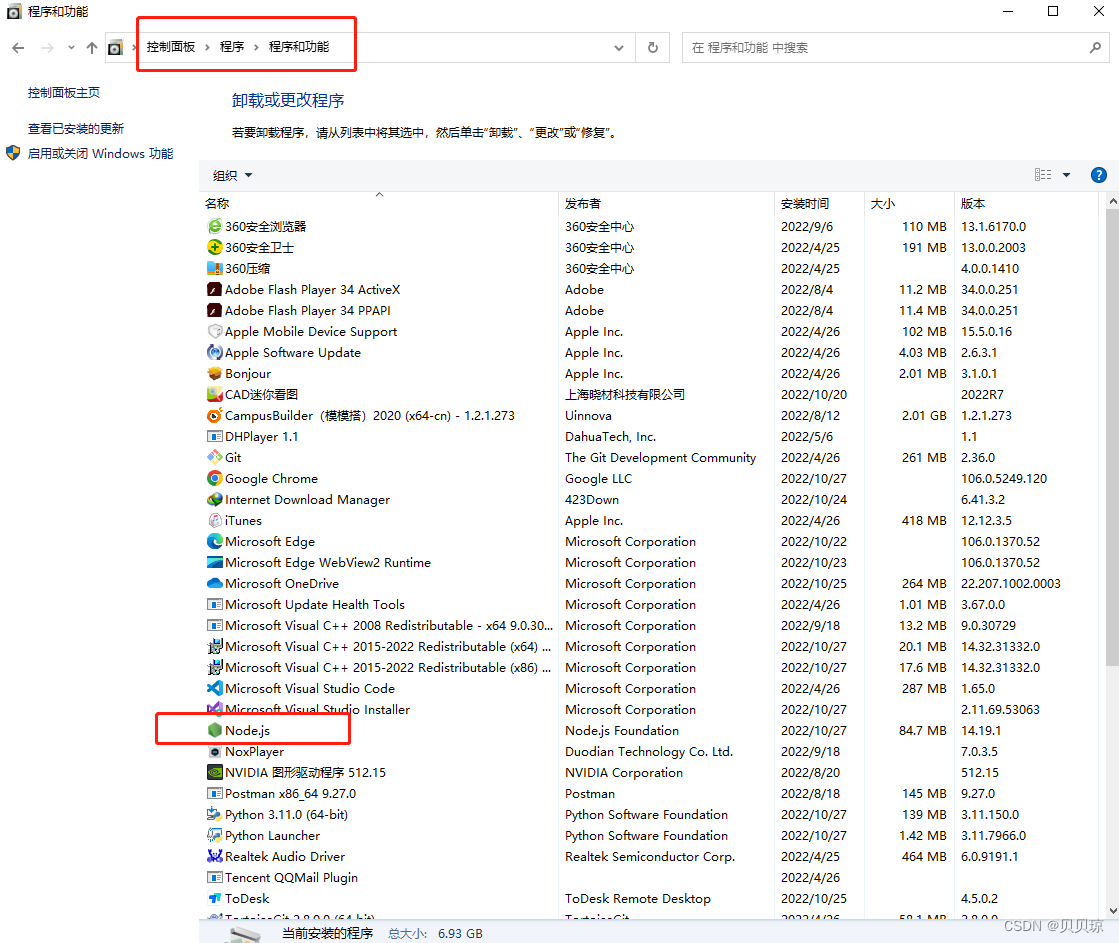Screen dimensions: 1119x943
Task: Click 程序 in the breadcrumb path
Action: [231, 47]
